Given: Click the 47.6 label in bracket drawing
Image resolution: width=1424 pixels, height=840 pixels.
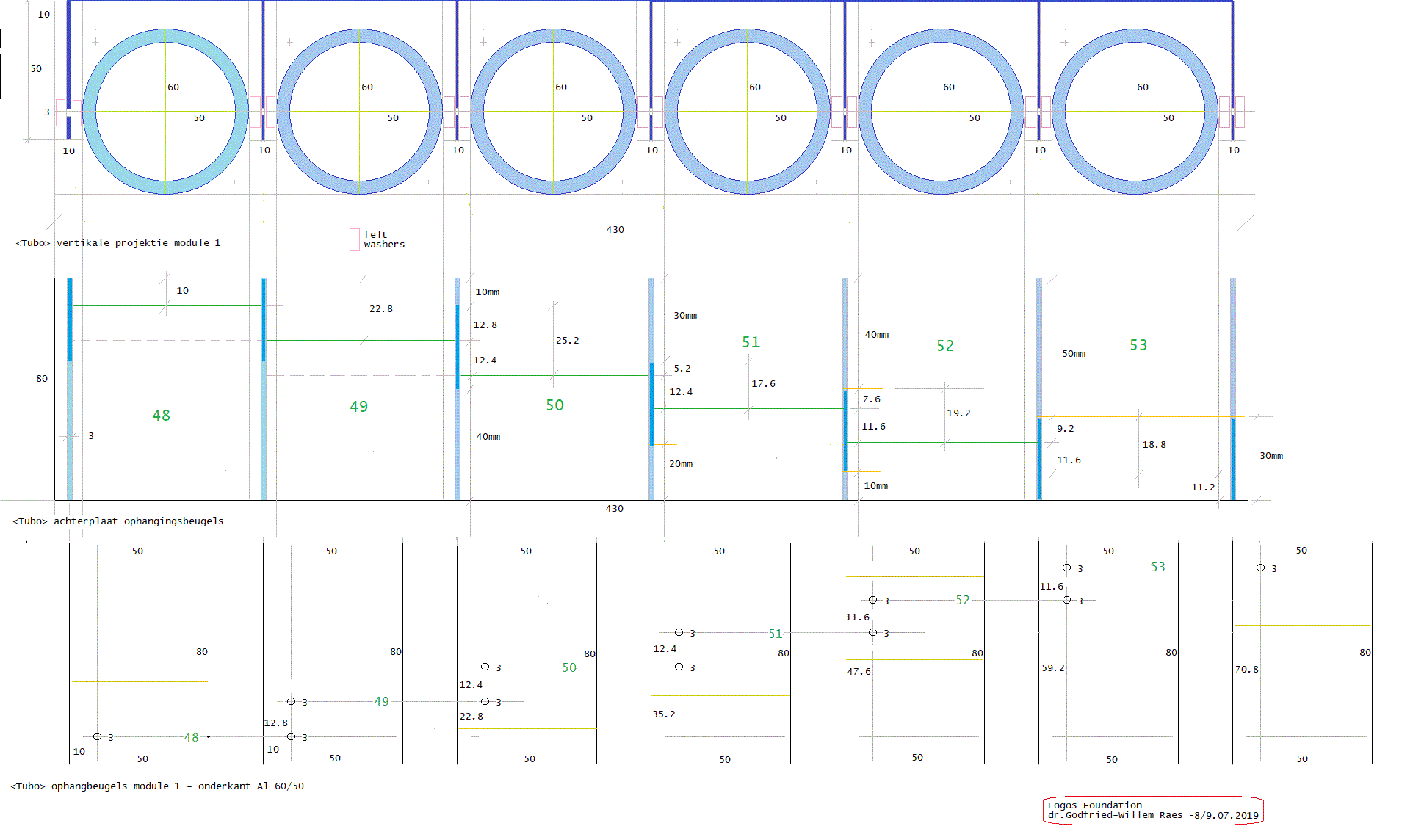Looking at the screenshot, I should coord(859,672).
